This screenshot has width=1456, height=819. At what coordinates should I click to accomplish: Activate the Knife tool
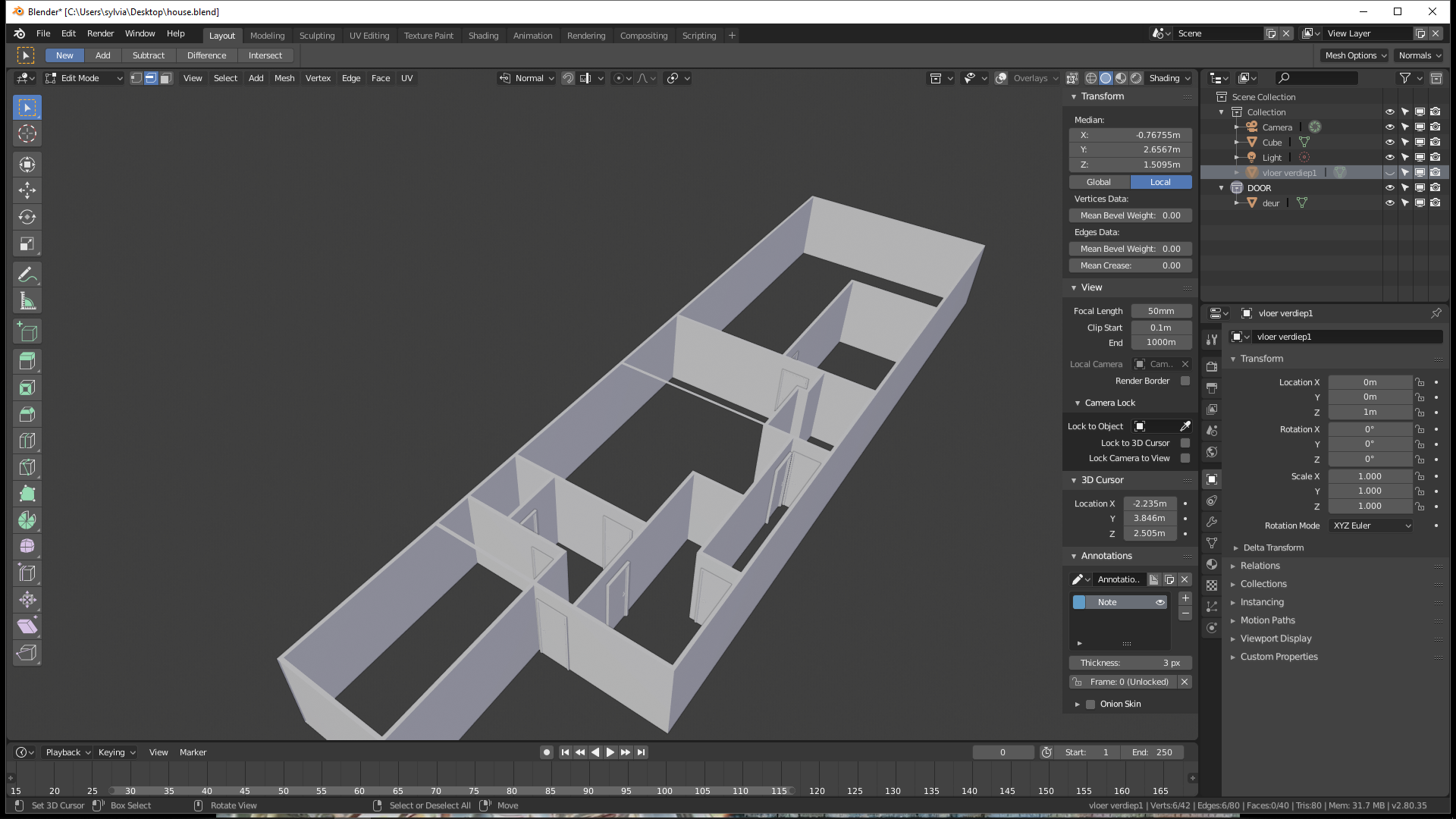click(27, 467)
